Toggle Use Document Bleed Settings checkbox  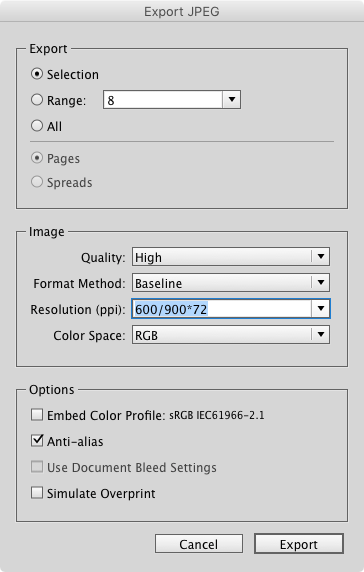tap(37, 467)
